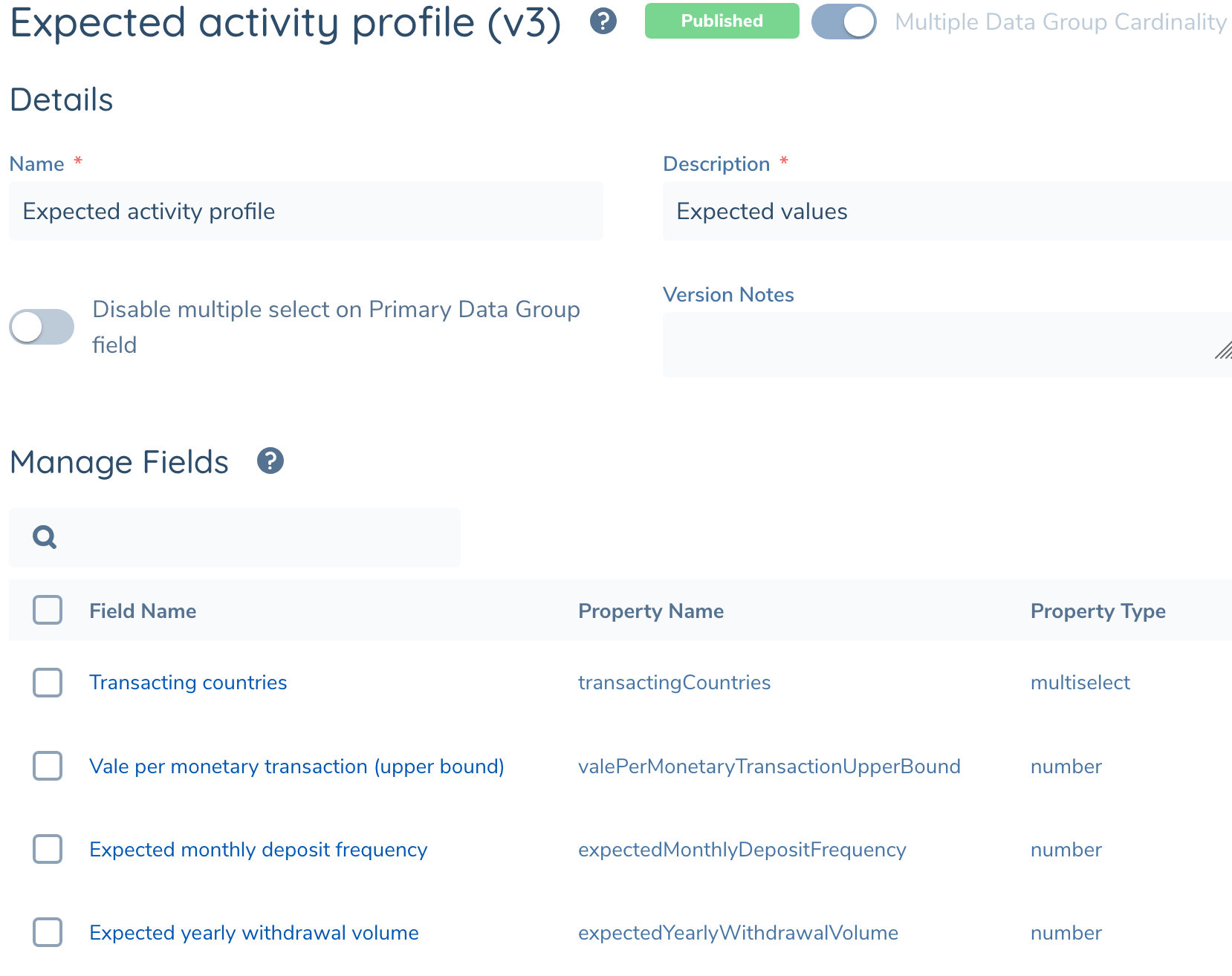Open Expected monthly deposit frequency field

pyautogui.click(x=258, y=849)
